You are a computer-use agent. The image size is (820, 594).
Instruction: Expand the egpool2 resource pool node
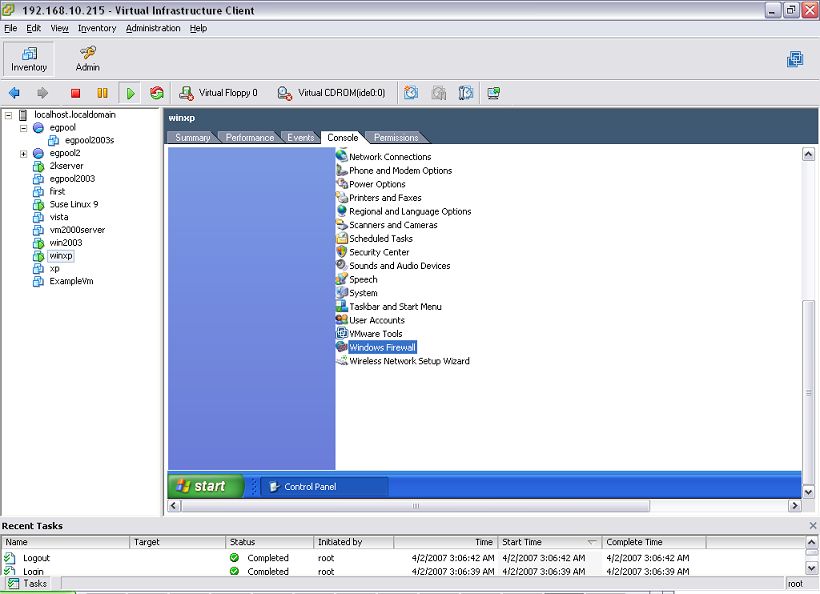pos(23,153)
